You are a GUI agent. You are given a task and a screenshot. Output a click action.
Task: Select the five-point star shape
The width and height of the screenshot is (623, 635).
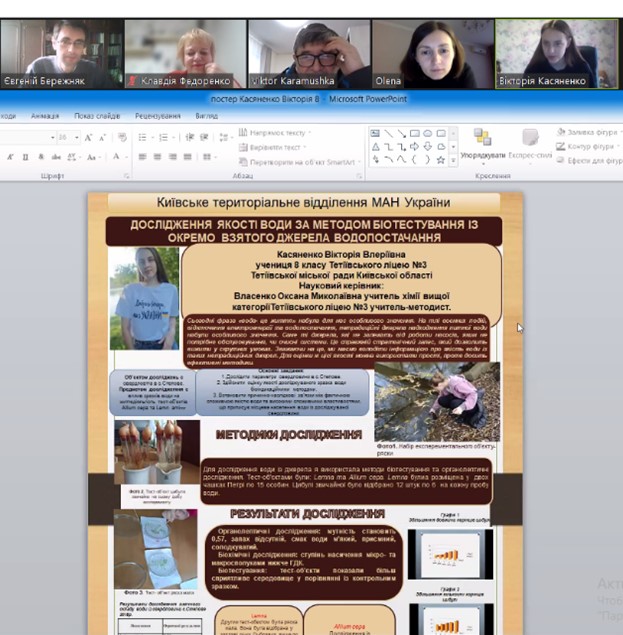pos(441,160)
